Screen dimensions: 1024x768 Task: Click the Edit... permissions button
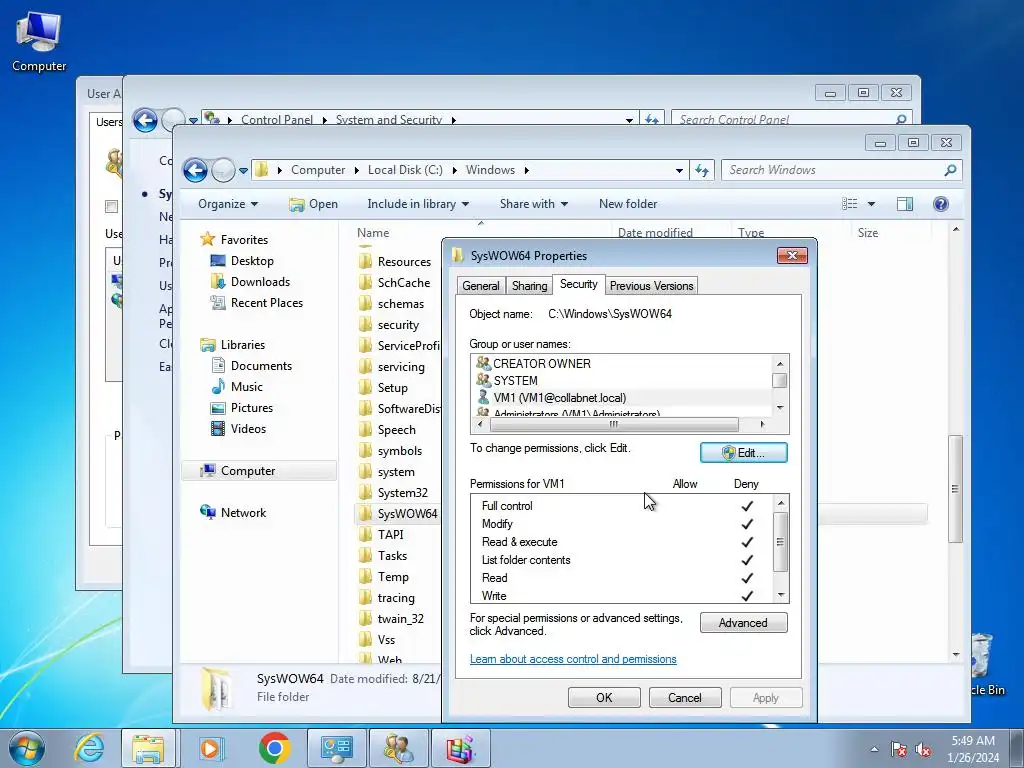pyautogui.click(x=743, y=453)
